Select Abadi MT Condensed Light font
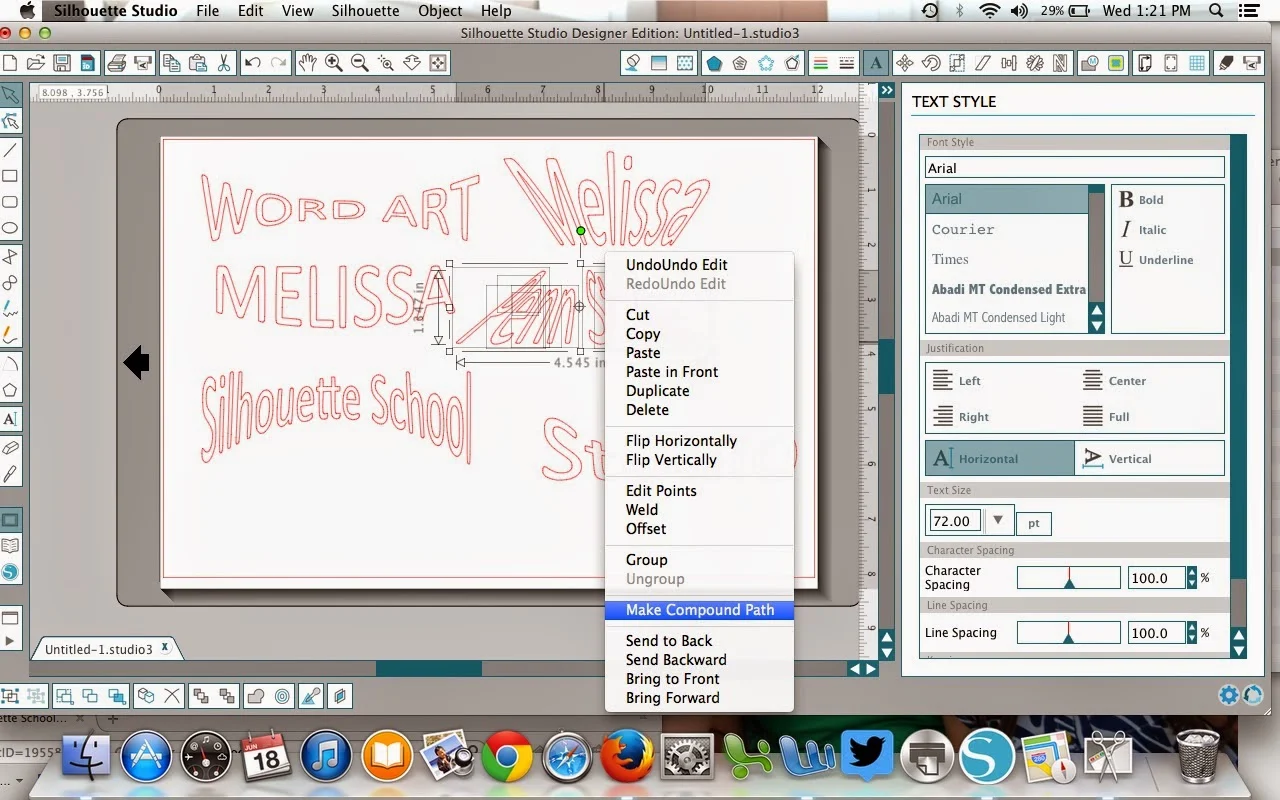 point(1007,317)
